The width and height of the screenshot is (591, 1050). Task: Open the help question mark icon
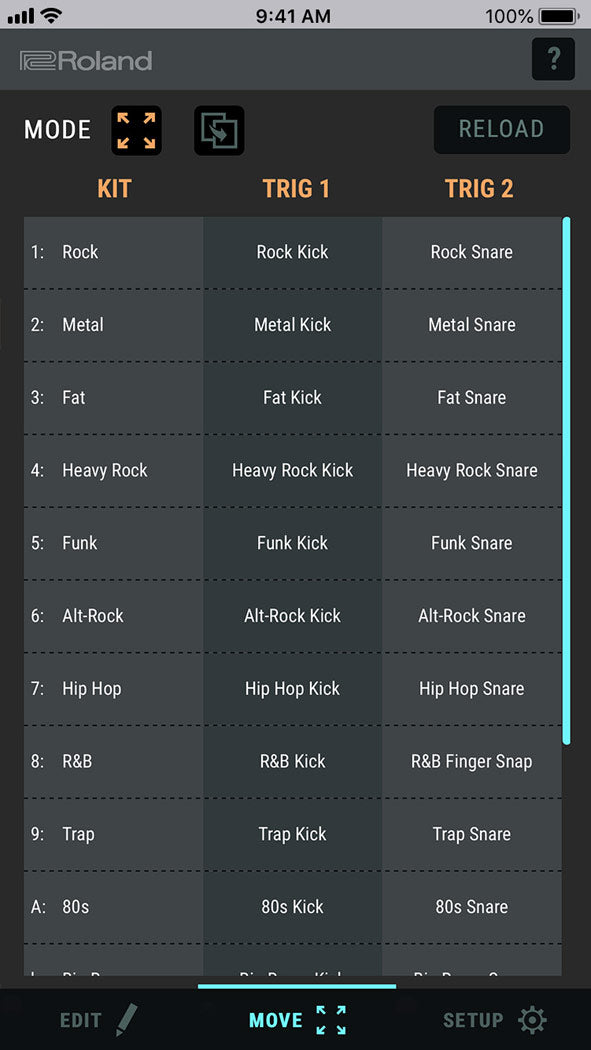pyautogui.click(x=553, y=59)
